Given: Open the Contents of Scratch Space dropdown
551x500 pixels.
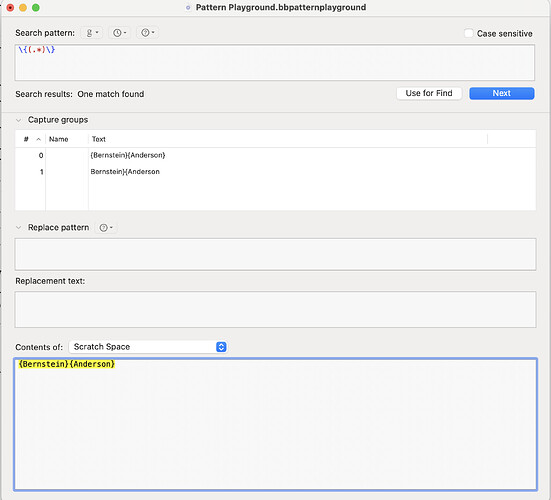Looking at the screenshot, I should (148, 347).
